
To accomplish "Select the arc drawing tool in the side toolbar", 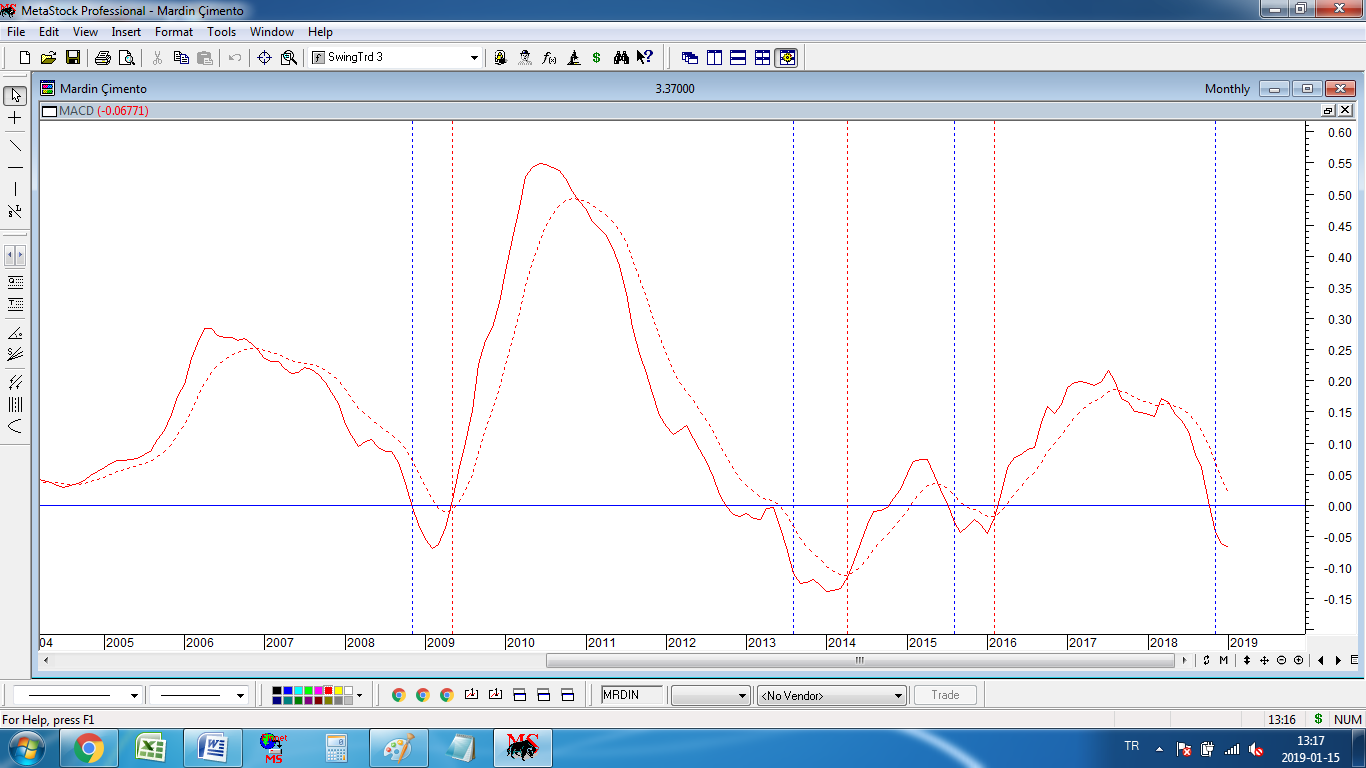I will (15, 426).
